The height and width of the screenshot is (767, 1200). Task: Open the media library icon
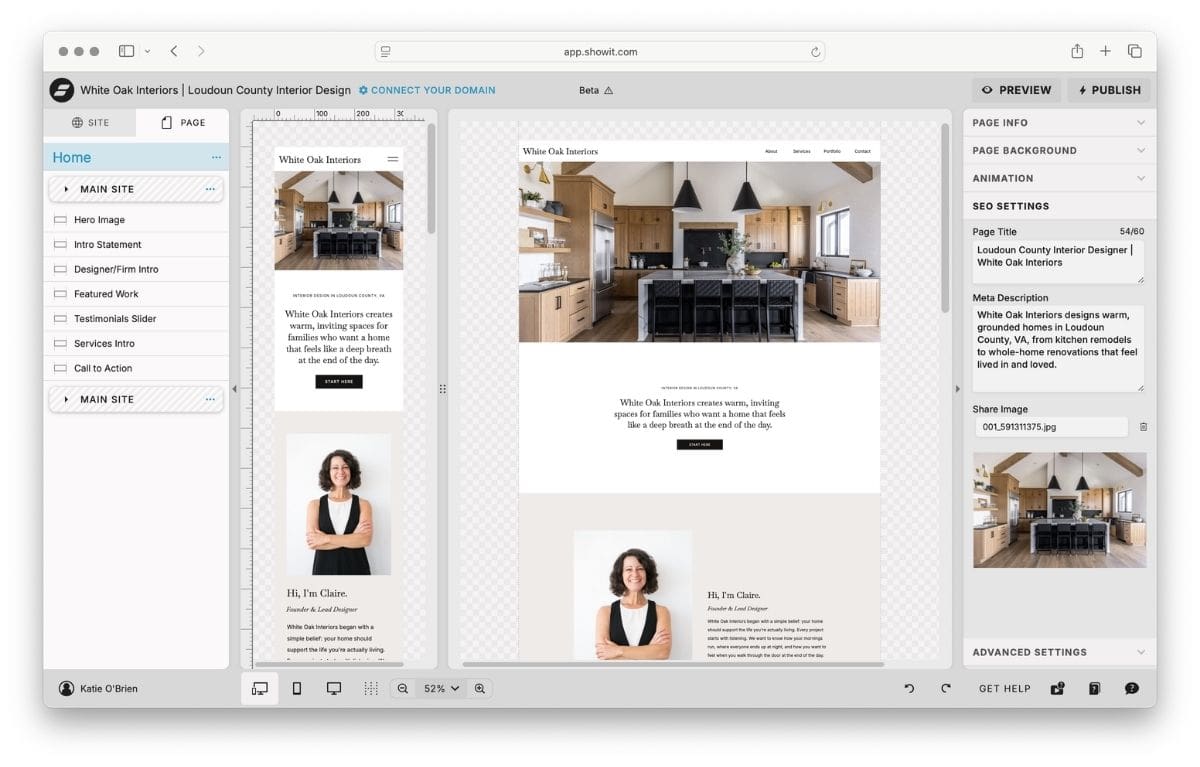1058,689
